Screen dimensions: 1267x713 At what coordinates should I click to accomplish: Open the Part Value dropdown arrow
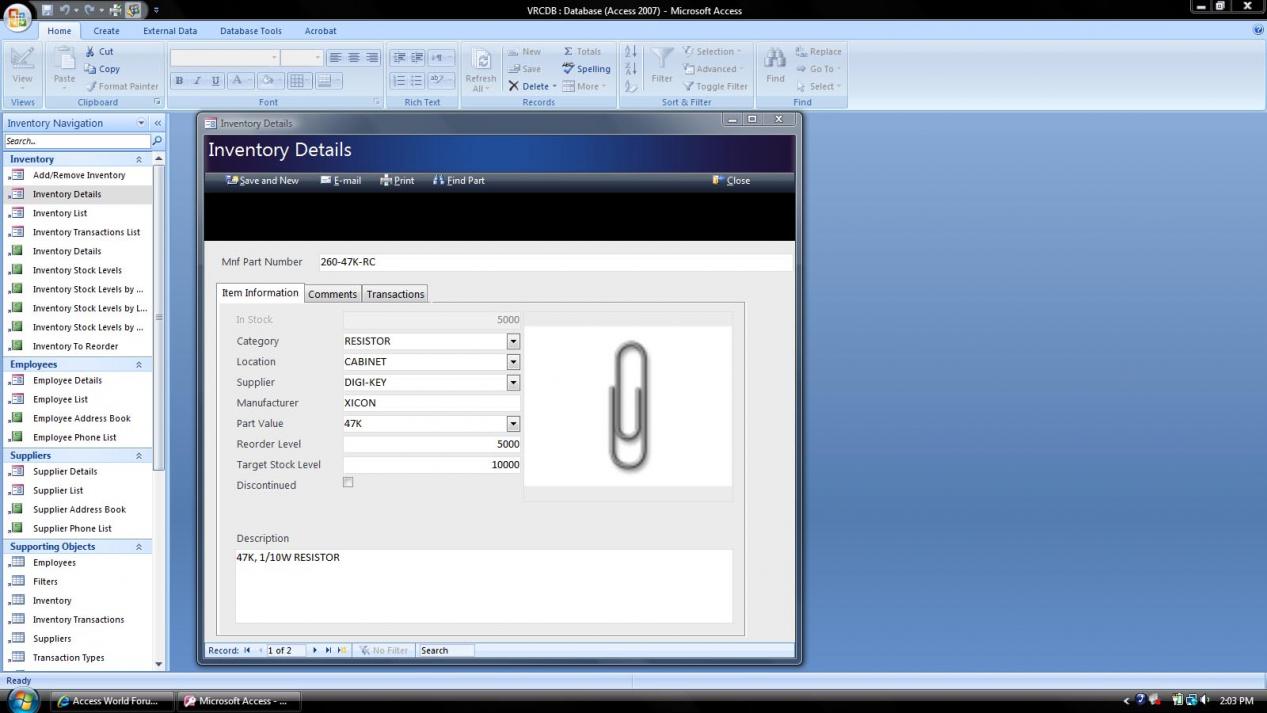[513, 423]
